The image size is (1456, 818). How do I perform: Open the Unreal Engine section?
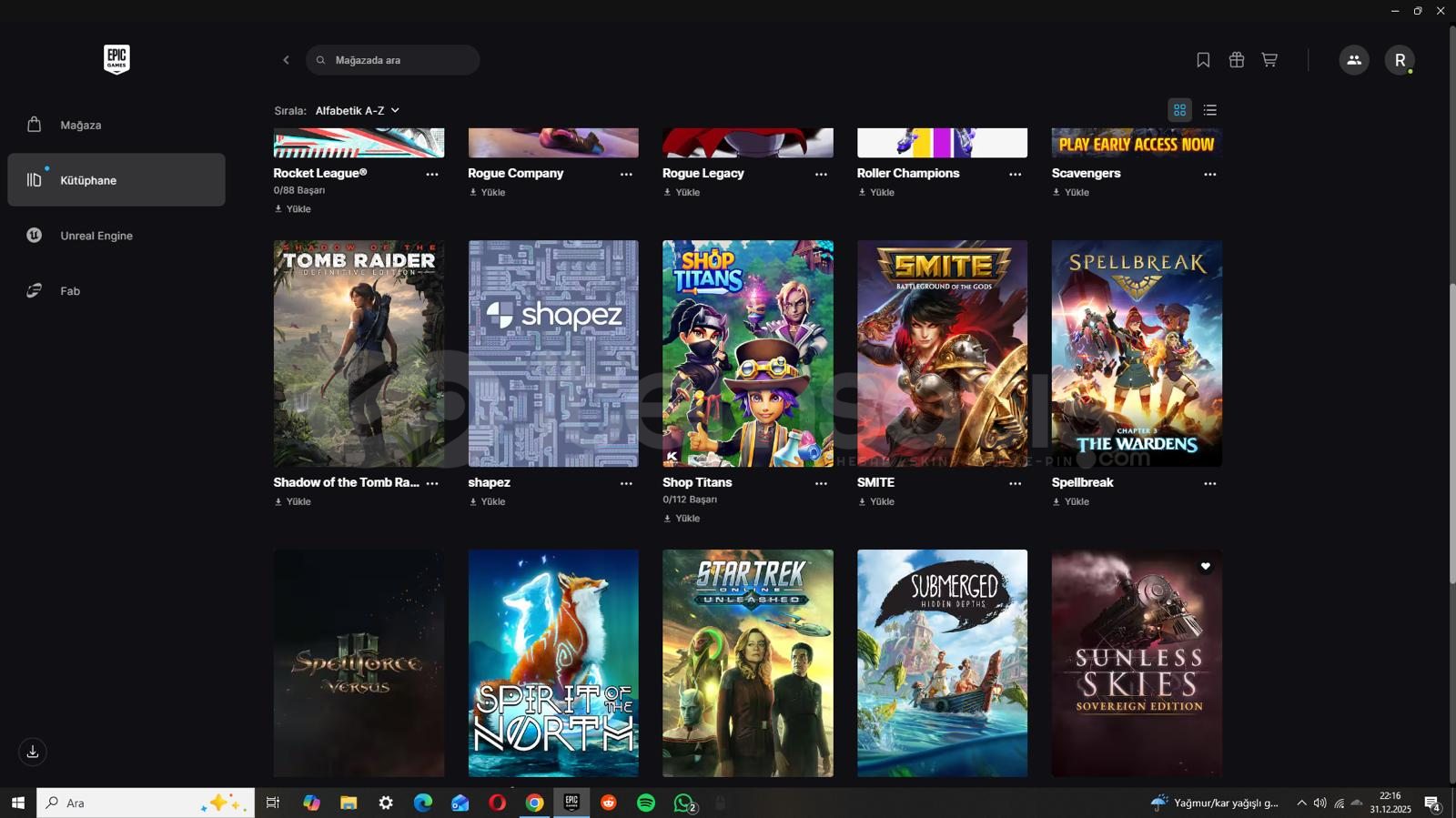[96, 236]
